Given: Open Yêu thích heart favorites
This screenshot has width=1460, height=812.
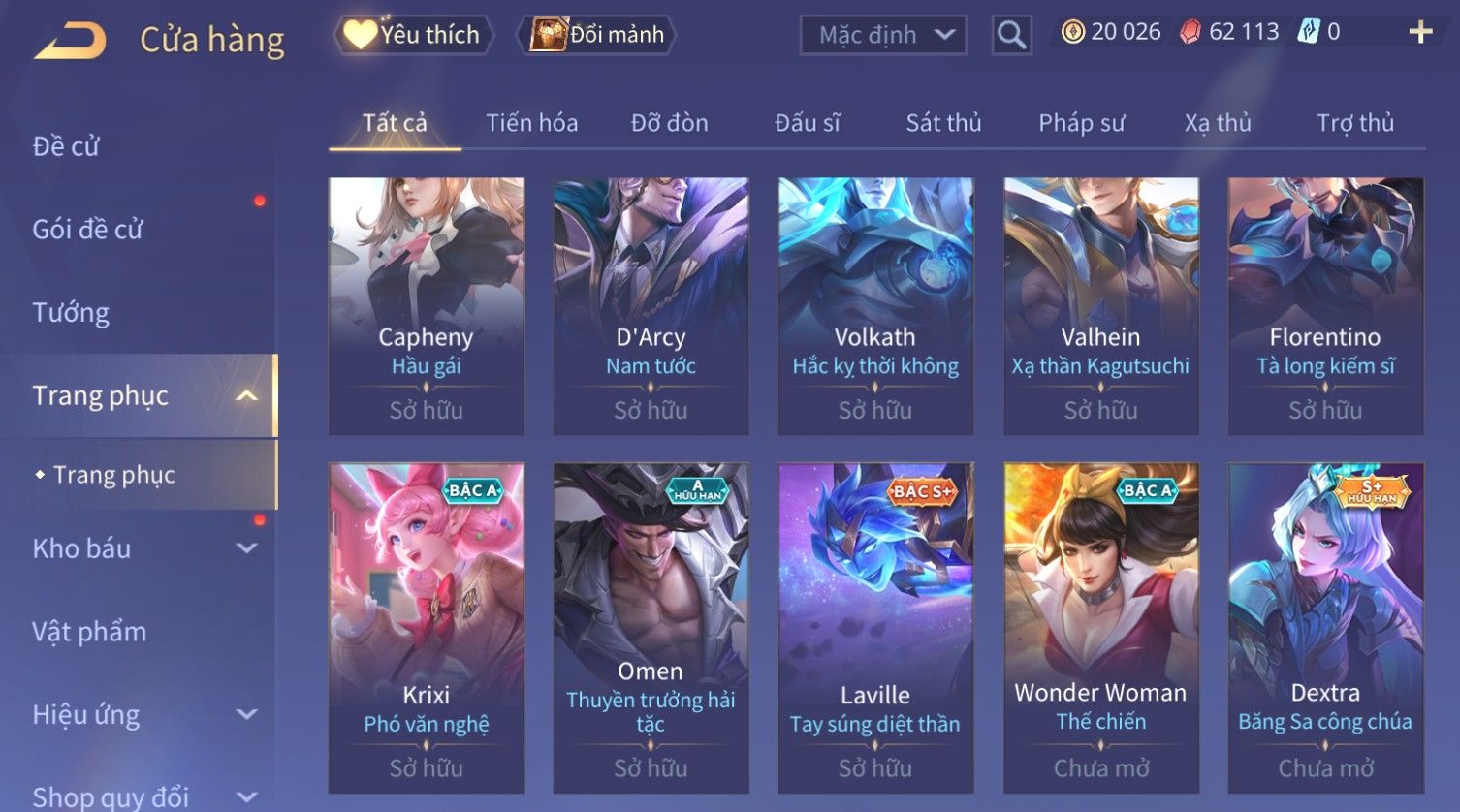Looking at the screenshot, I should pos(413,35).
